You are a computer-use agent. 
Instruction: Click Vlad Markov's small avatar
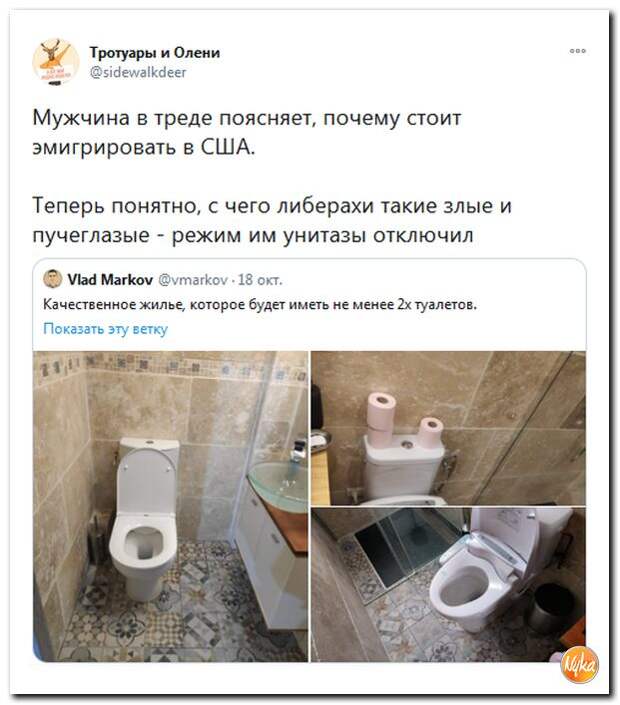pos(53,279)
